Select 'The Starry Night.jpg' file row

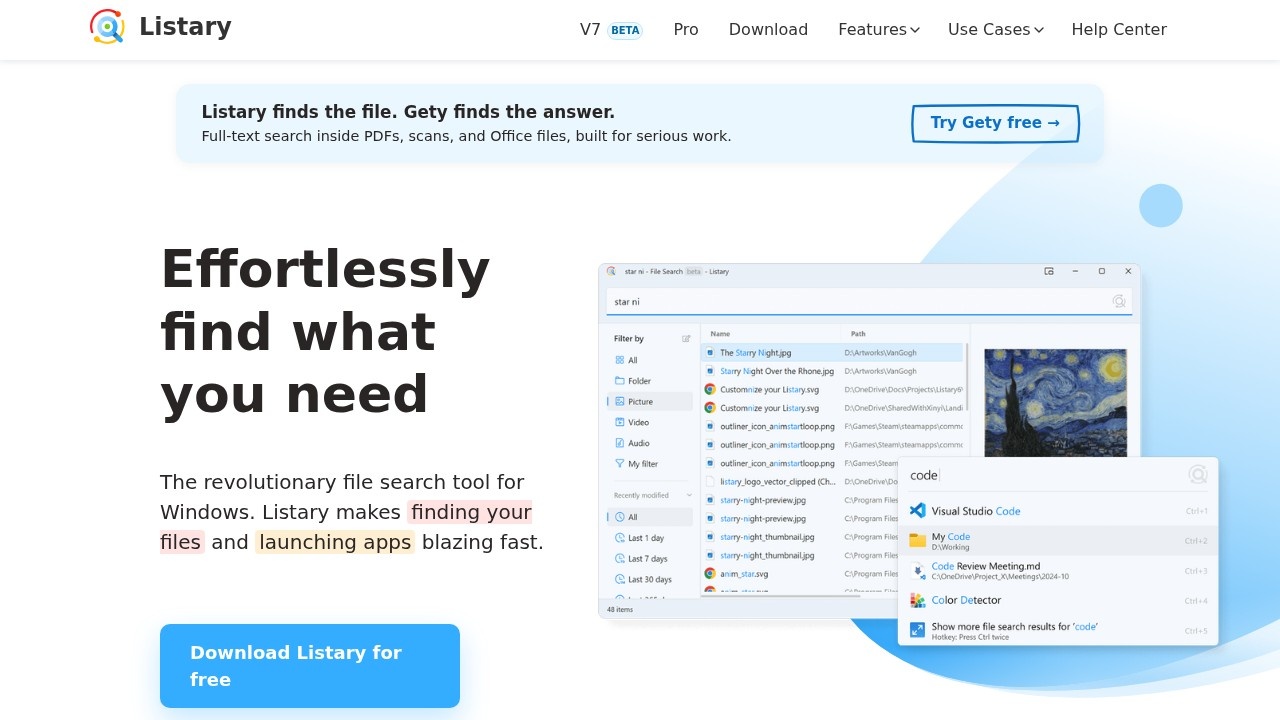(832, 353)
